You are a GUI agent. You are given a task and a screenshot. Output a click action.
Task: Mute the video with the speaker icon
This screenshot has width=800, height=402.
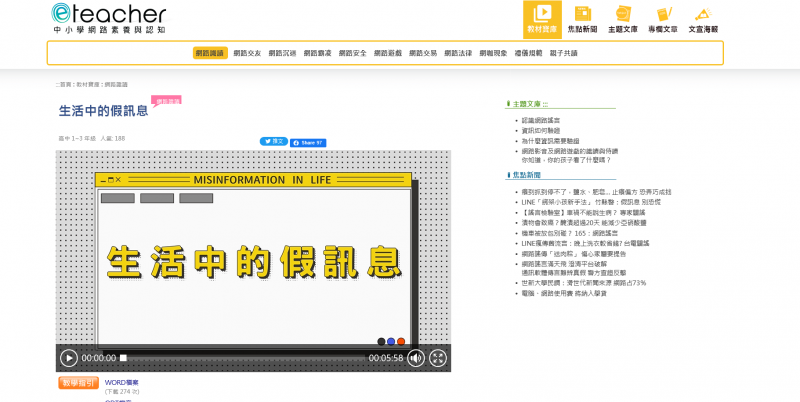click(x=415, y=357)
